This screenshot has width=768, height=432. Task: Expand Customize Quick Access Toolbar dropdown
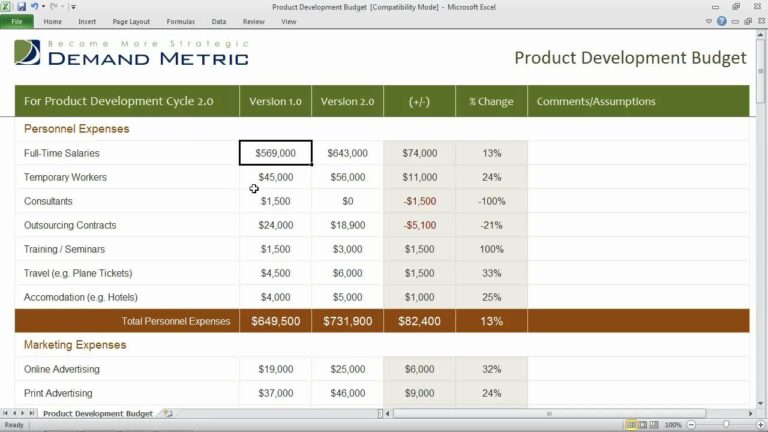click(x=73, y=7)
